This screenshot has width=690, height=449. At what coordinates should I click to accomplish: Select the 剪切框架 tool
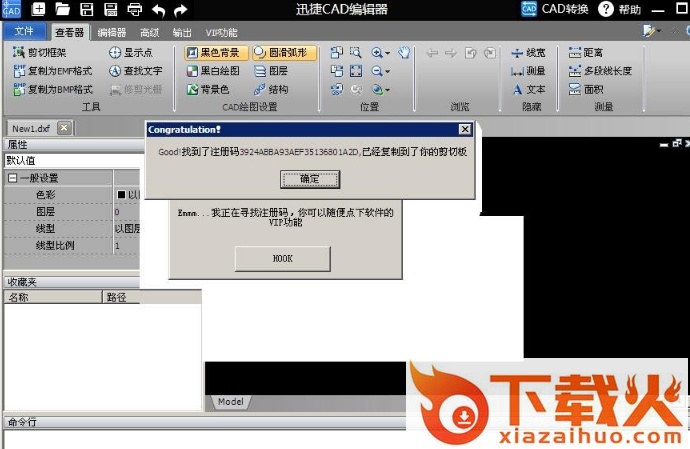(x=40, y=52)
